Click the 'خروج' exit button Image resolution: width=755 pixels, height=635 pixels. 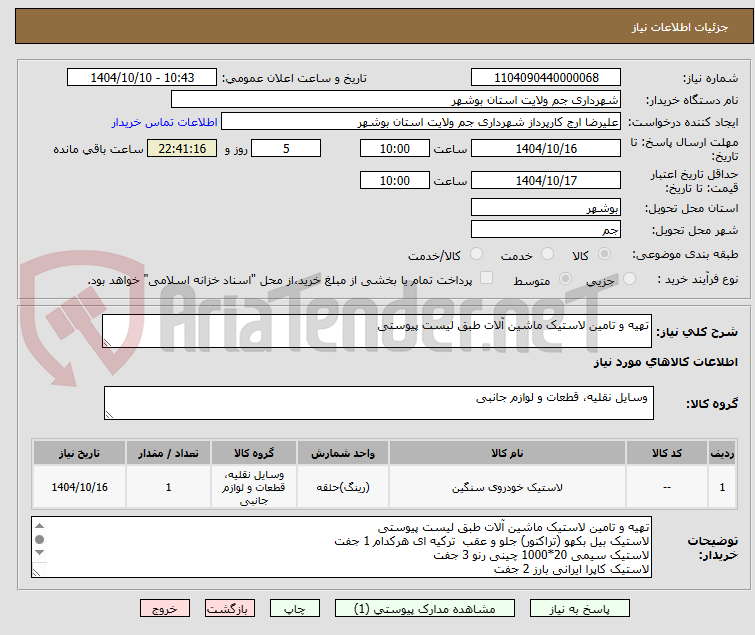[165, 609]
